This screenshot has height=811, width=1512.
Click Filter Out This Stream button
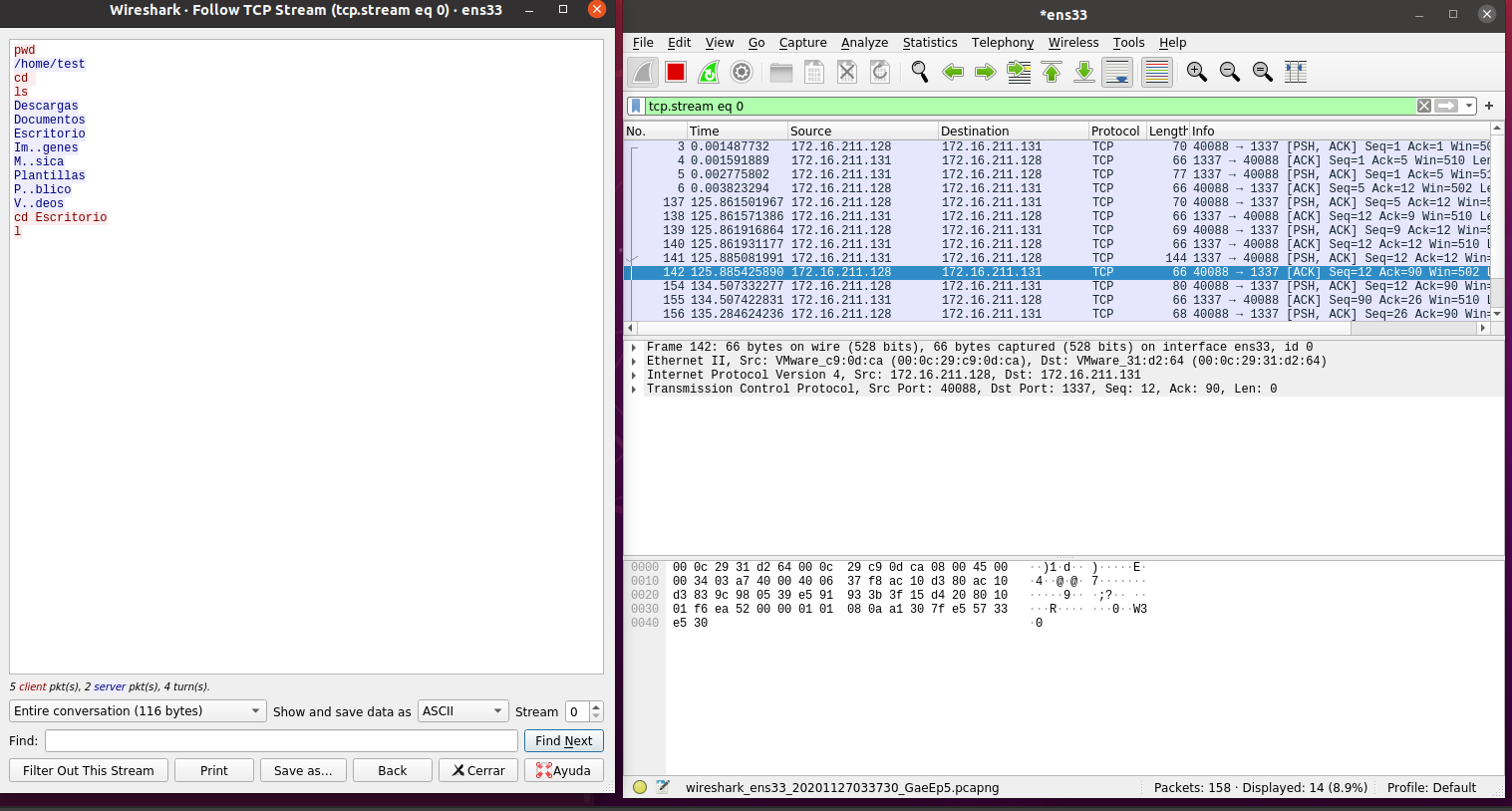pos(88,770)
